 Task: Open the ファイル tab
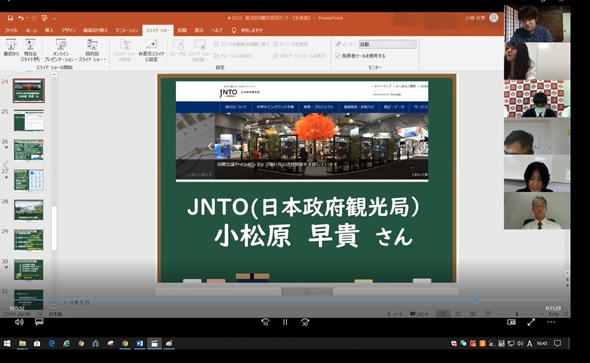tap(11, 30)
